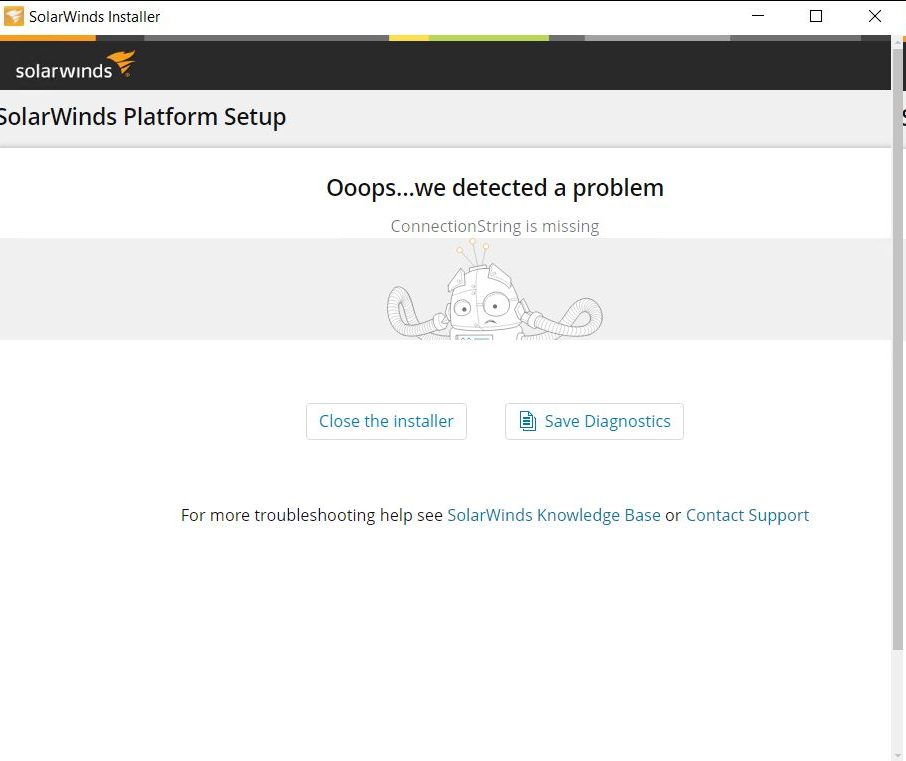Click the vertical scrollbar thumb
Image resolution: width=906 pixels, height=761 pixels.
coord(898,349)
